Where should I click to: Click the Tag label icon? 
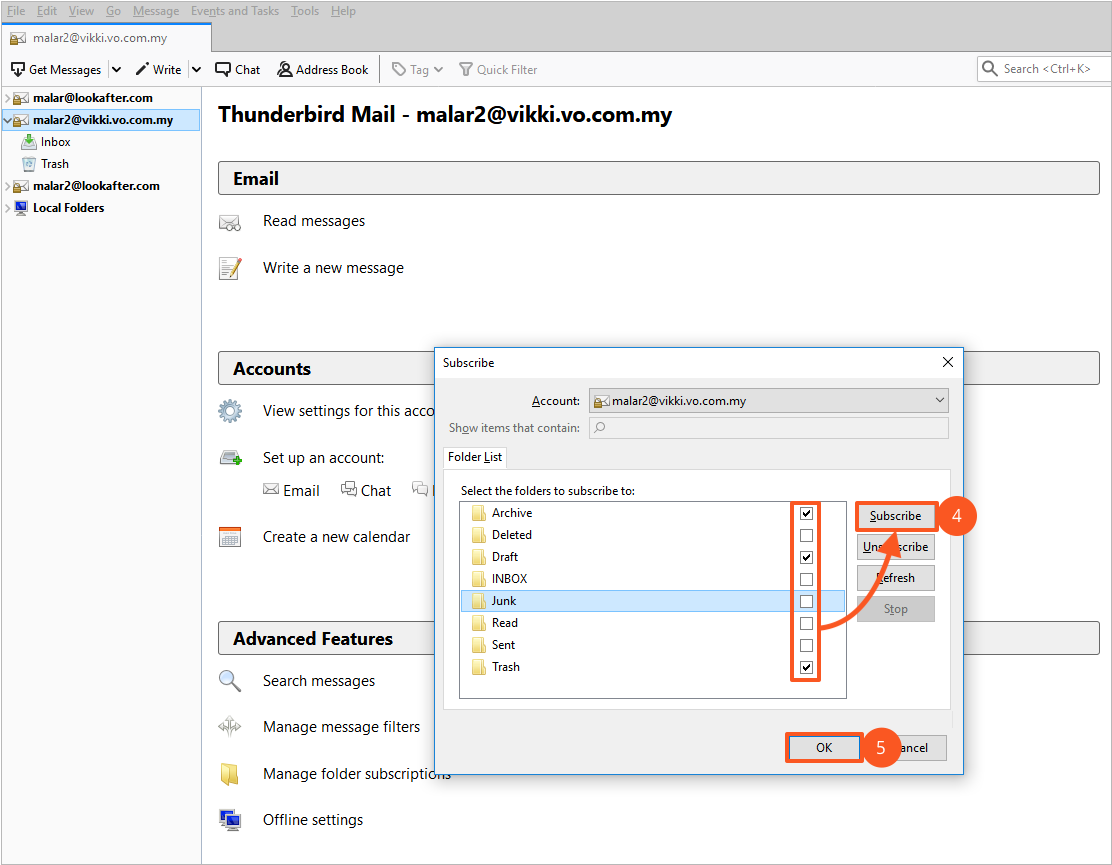coord(399,69)
